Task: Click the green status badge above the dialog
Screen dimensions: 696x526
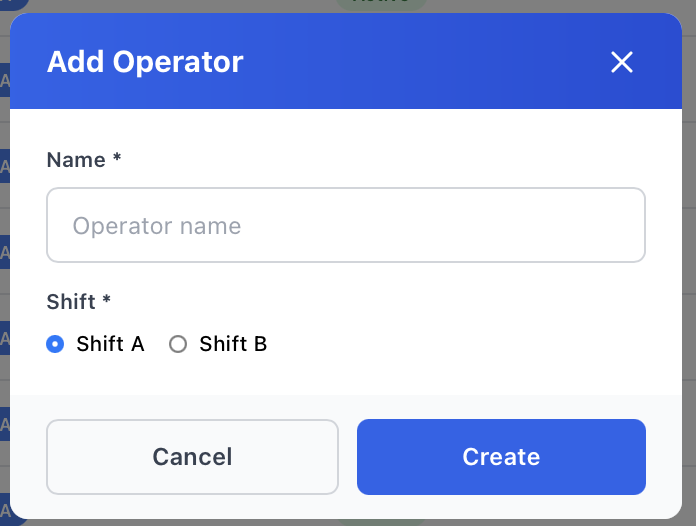Action: (x=380, y=4)
